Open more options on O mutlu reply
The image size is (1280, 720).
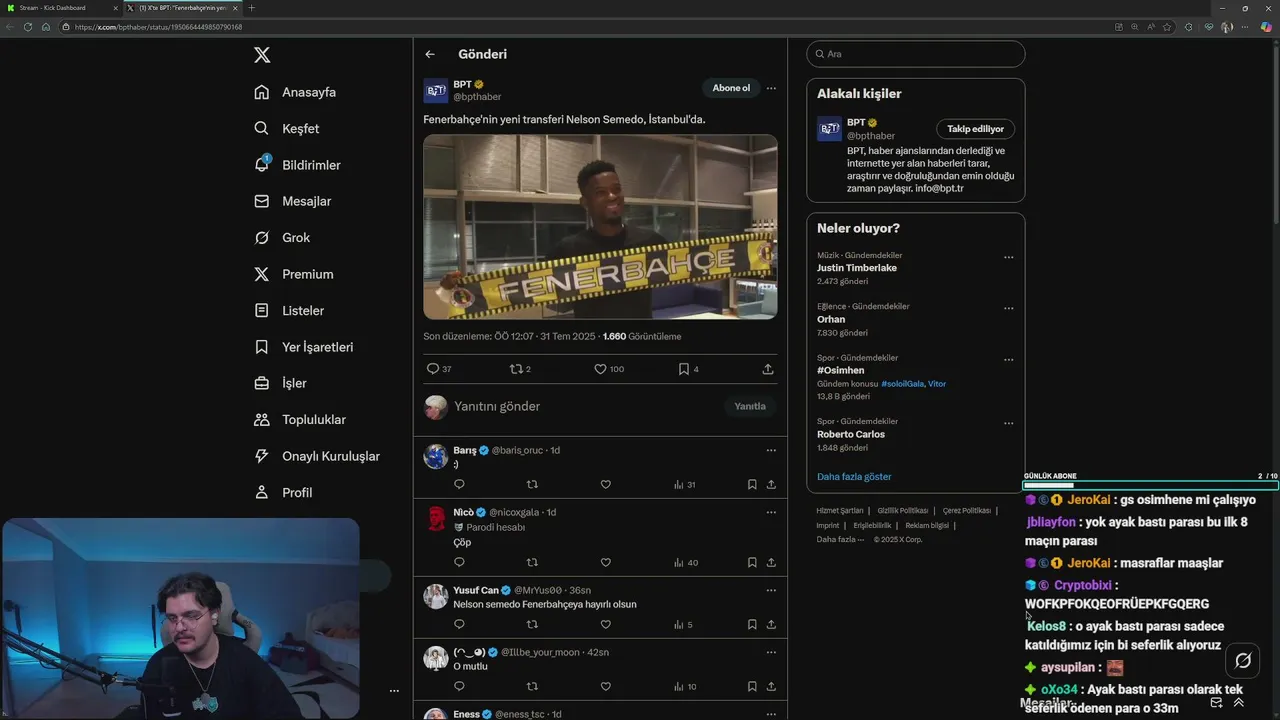771,652
